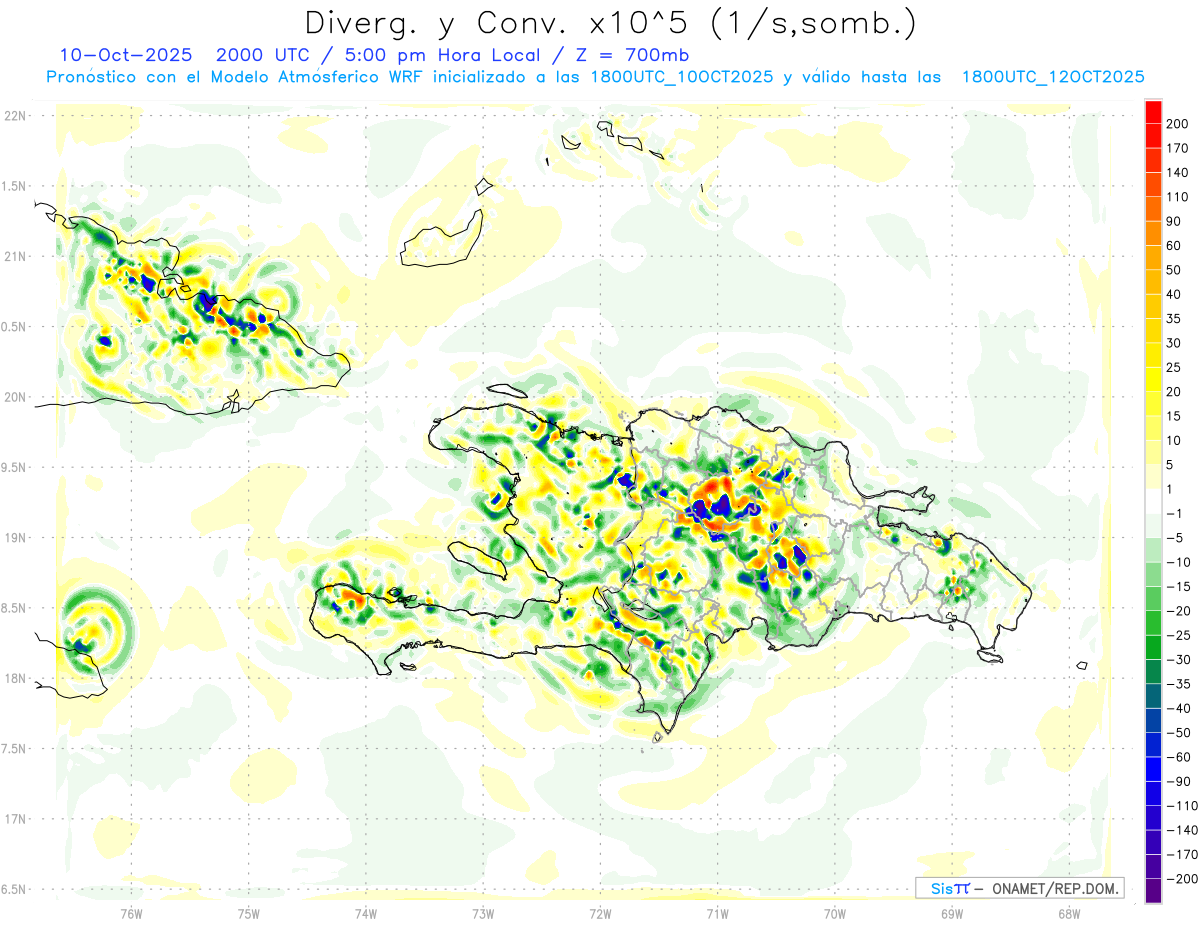Pick the red swatch above the 200 label

(1153, 112)
